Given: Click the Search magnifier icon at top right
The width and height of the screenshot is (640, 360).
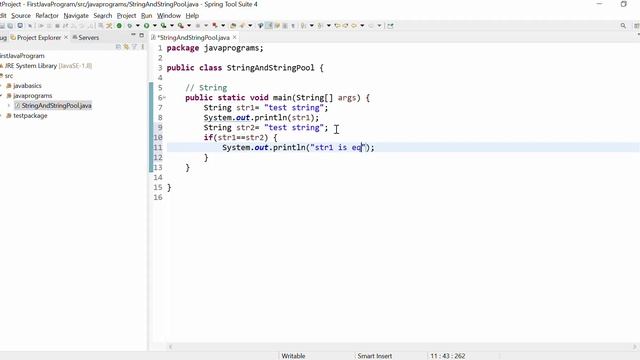Looking at the screenshot, I should 623,26.
